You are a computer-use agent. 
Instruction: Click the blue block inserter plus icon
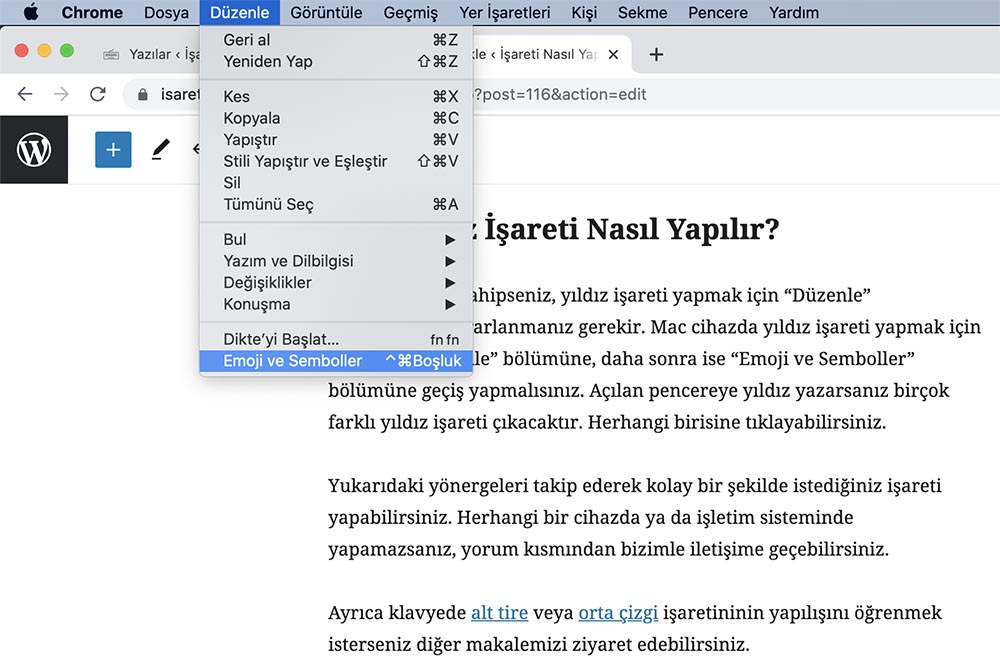(113, 150)
